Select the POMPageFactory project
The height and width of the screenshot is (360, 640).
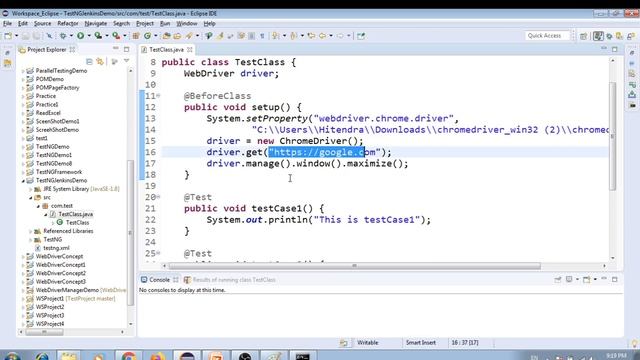tap(57, 87)
